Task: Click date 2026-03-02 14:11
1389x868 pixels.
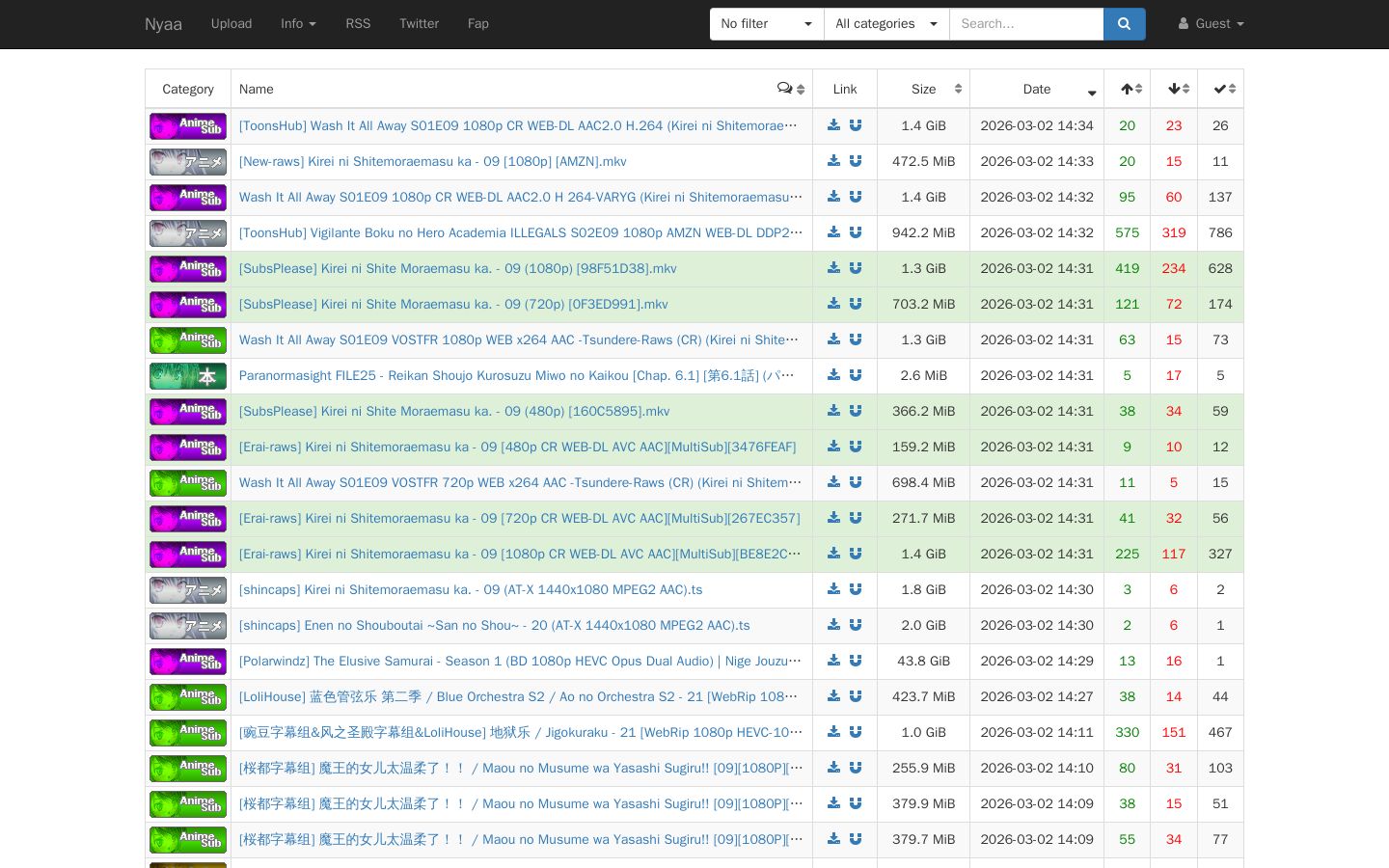Action: (1037, 732)
